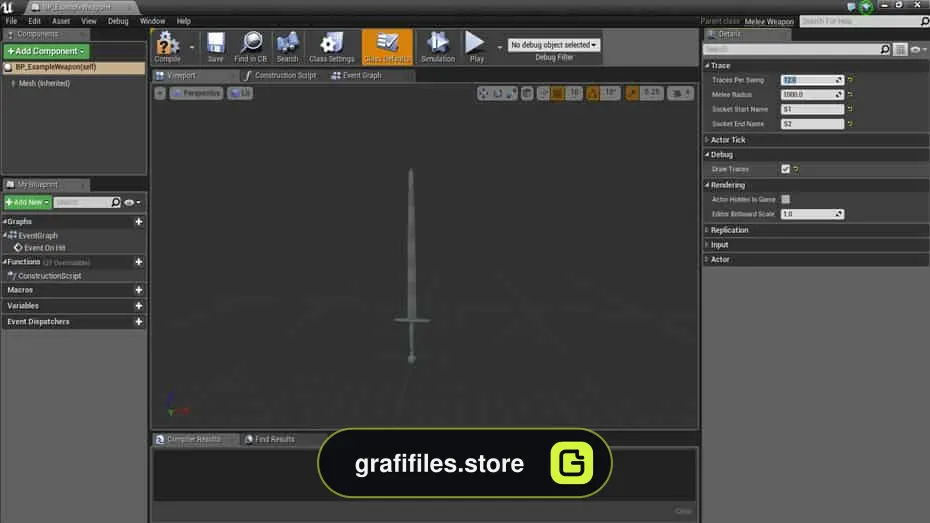This screenshot has width=930, height=523.
Task: Select the scale gizmo tool in viewport
Action: point(511,93)
